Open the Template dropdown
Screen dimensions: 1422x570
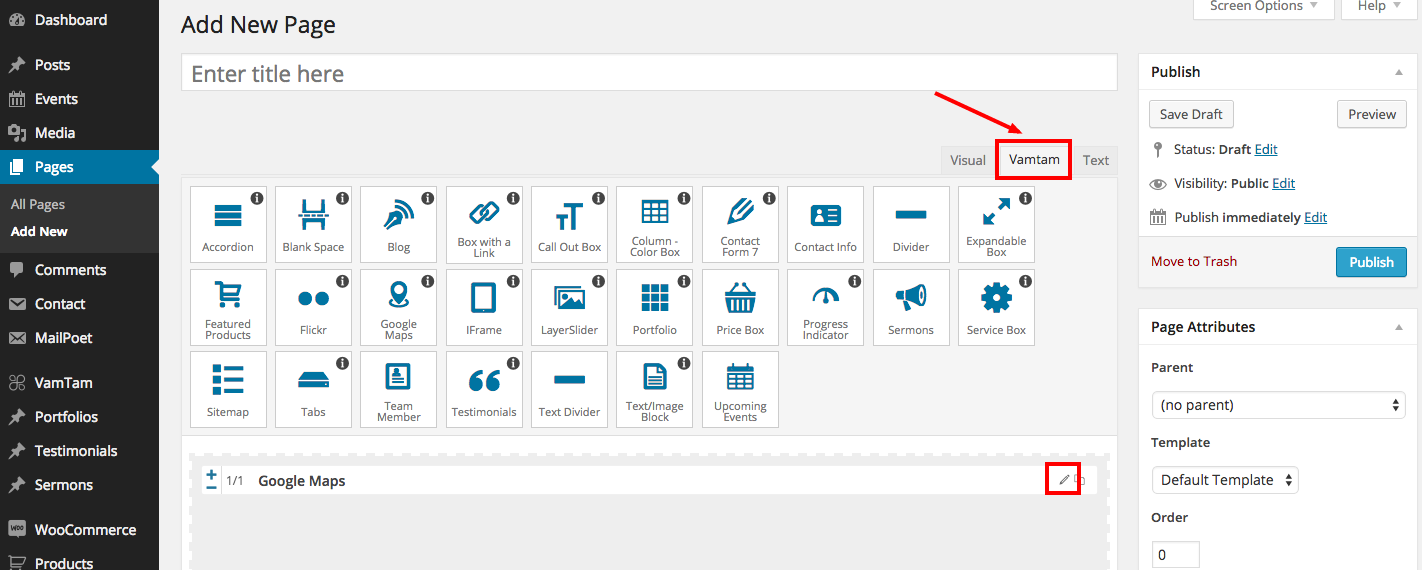pyautogui.click(x=1225, y=480)
